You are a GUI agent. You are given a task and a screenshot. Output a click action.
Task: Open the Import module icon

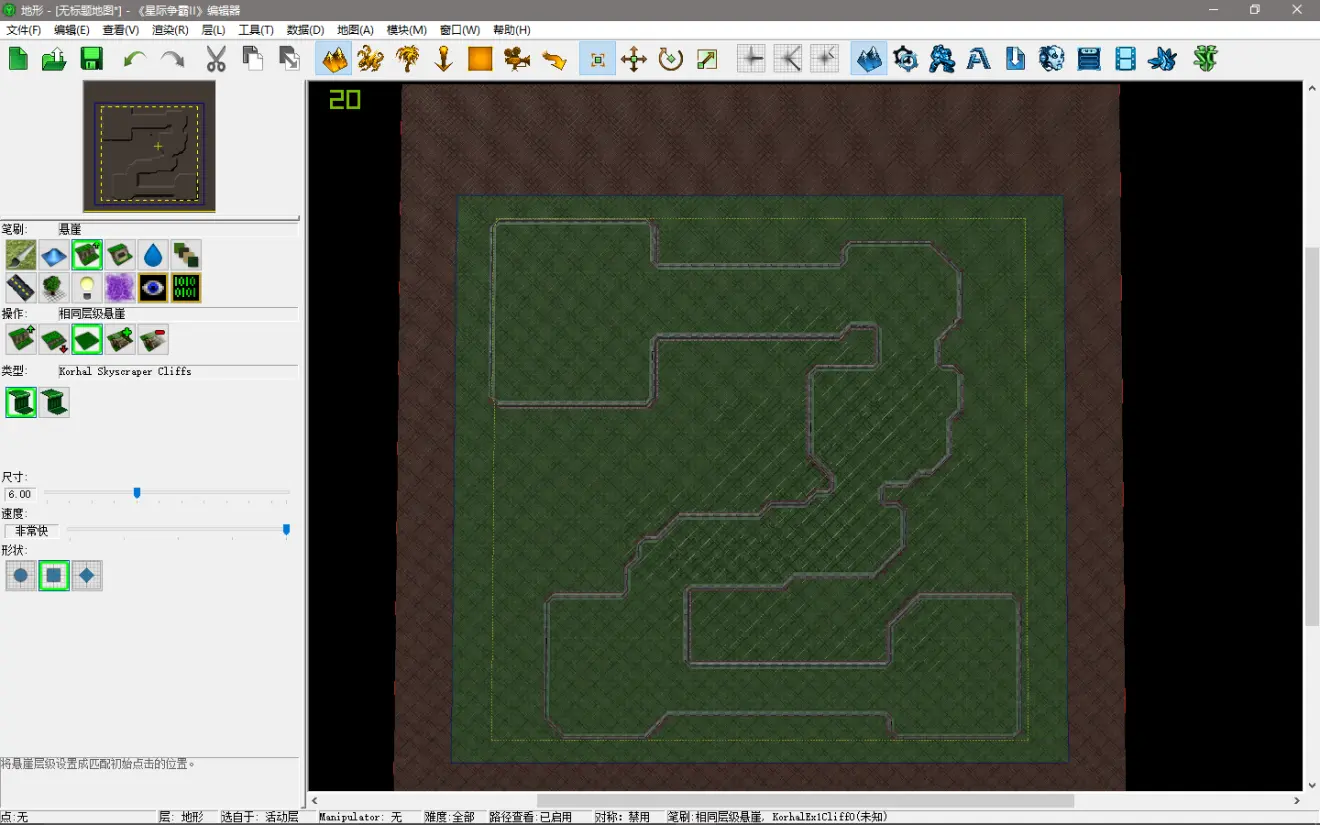tap(1015, 59)
